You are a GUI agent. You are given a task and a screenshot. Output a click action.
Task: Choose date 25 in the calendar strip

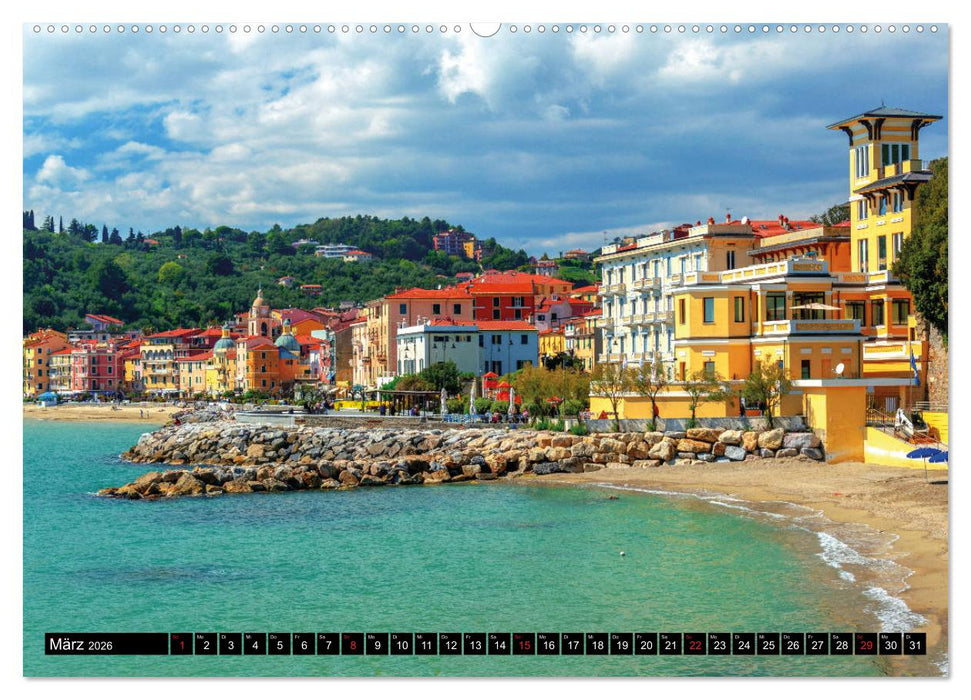point(768,644)
